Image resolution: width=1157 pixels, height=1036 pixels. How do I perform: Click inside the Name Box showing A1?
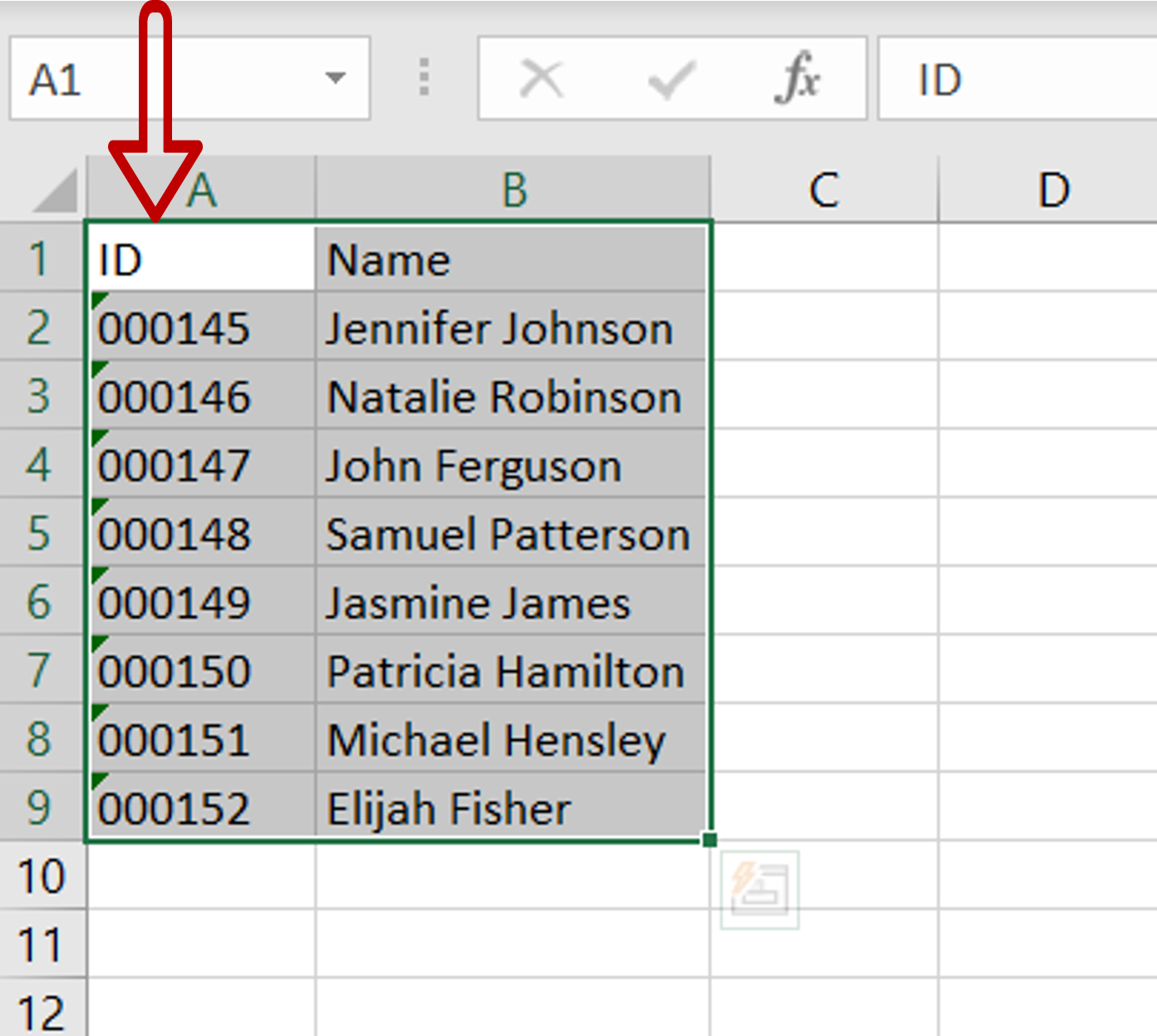click(166, 80)
